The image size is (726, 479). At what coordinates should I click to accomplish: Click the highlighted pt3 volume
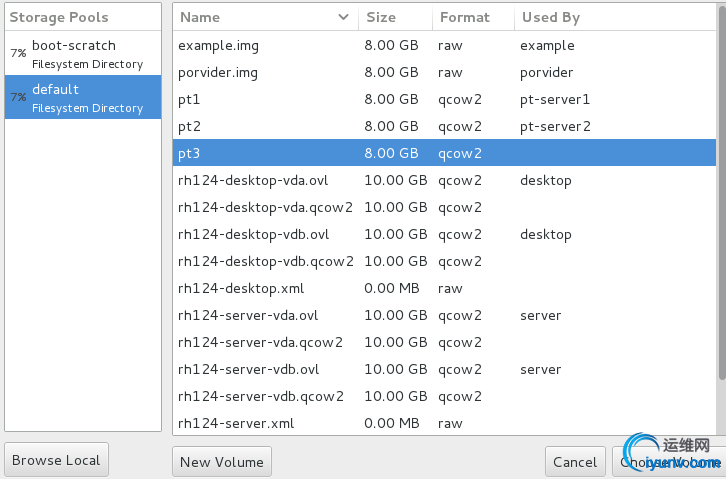190,153
